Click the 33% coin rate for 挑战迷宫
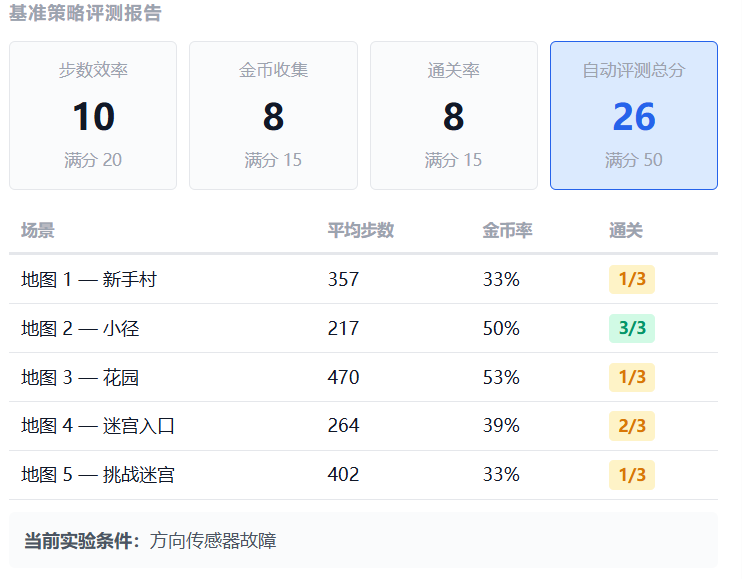This screenshot has width=742, height=579. point(501,474)
